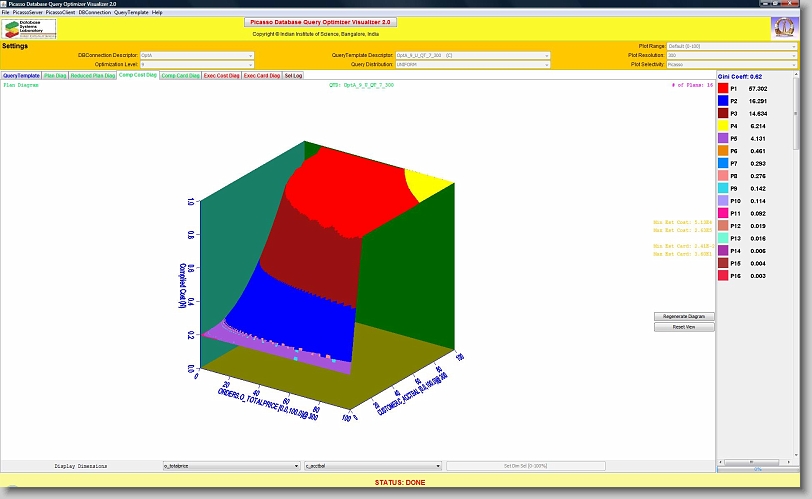Click the Reset View button
Screen dimensions: 812x499
tap(685, 327)
